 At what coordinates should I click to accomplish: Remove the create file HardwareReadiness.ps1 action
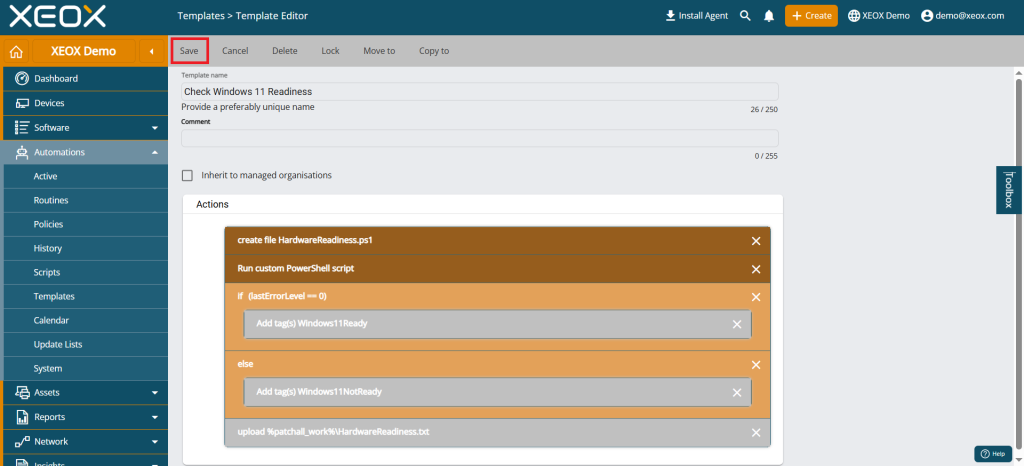pyautogui.click(x=756, y=241)
